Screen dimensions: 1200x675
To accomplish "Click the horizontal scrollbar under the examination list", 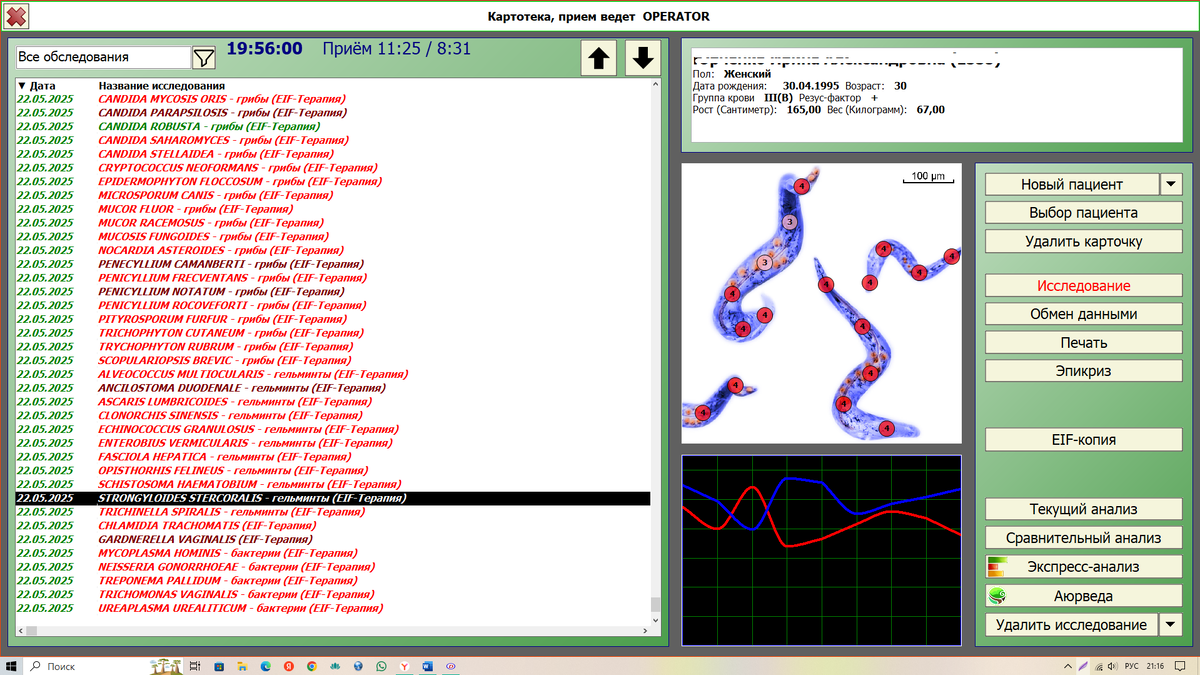I will (332, 630).
